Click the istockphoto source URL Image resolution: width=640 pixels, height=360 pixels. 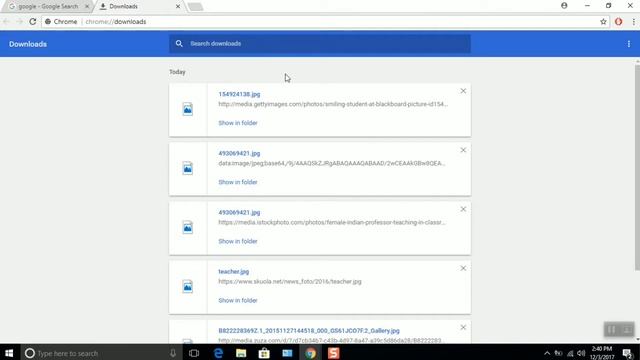332,222
